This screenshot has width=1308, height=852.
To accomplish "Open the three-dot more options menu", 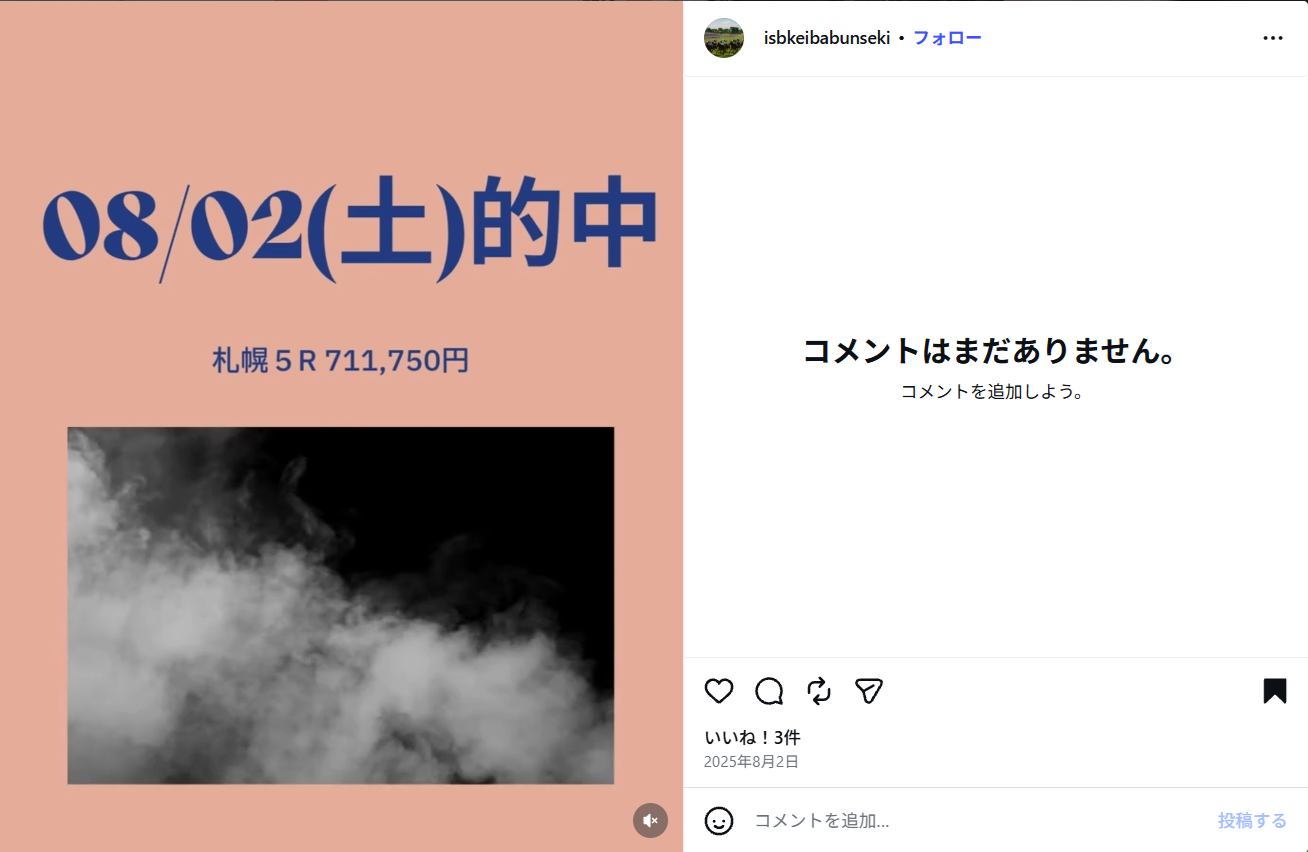I will [x=1273, y=38].
